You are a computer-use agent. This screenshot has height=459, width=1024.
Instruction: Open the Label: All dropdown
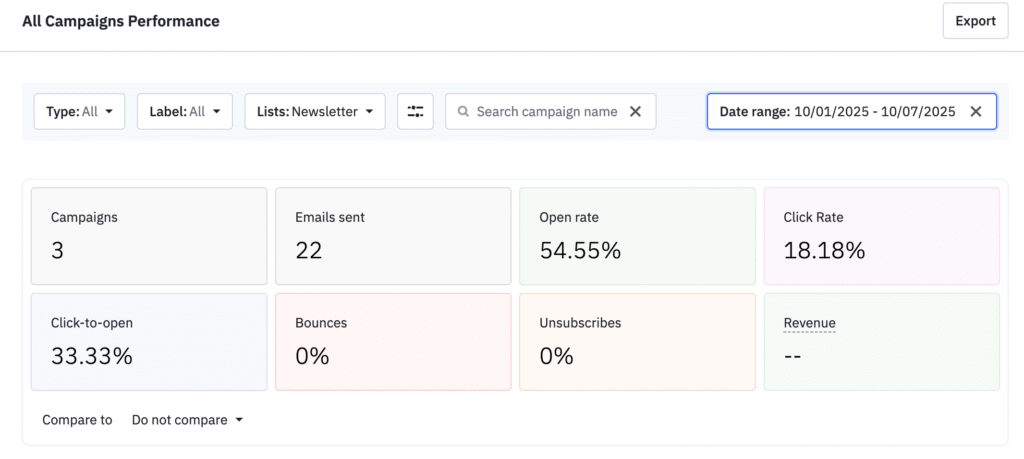(x=185, y=112)
